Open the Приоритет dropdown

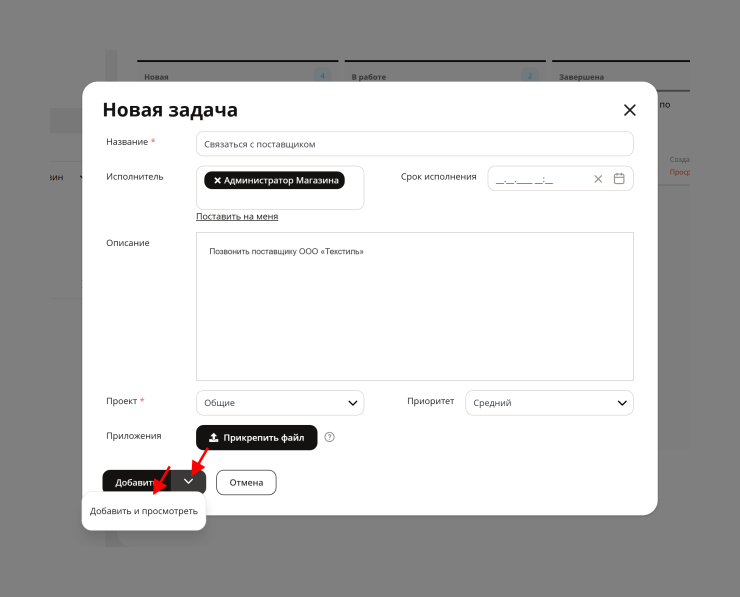coord(549,403)
